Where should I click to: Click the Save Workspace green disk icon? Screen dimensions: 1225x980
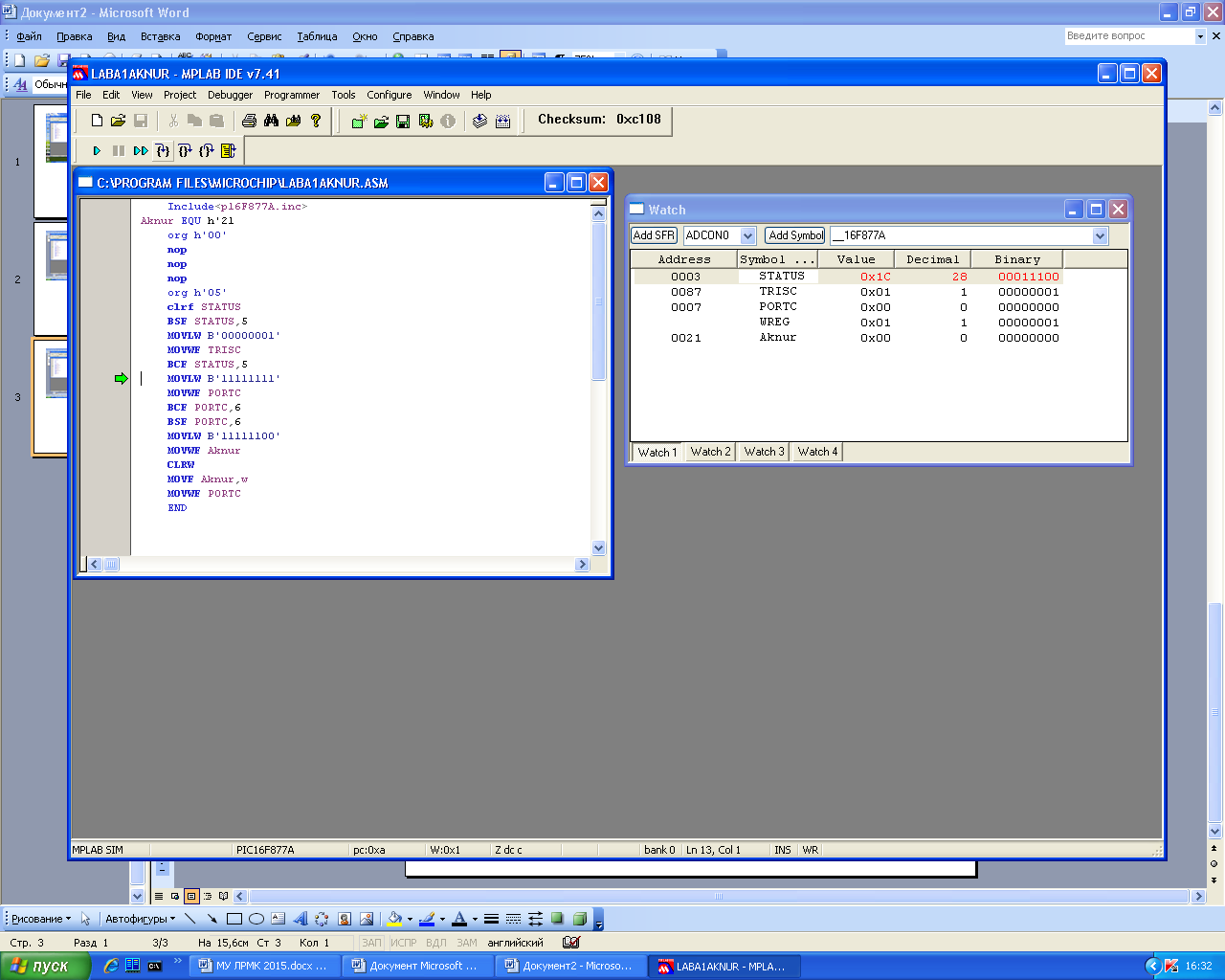pyautogui.click(x=403, y=122)
